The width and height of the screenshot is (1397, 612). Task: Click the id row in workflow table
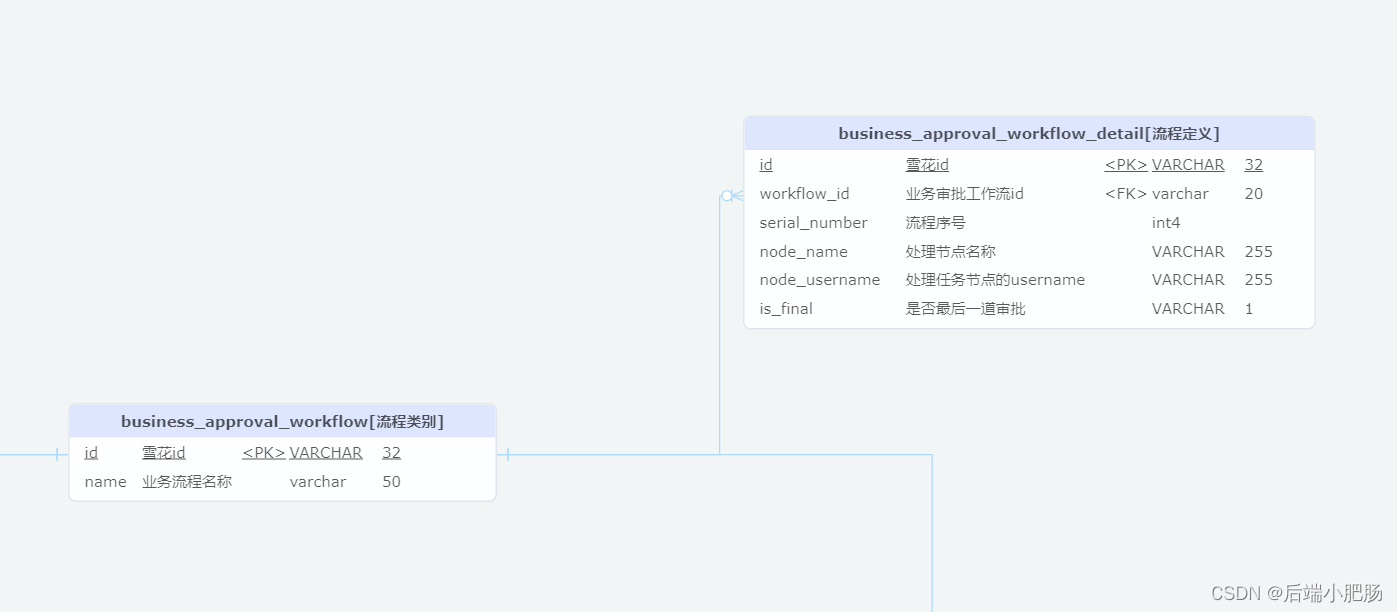[91, 452]
